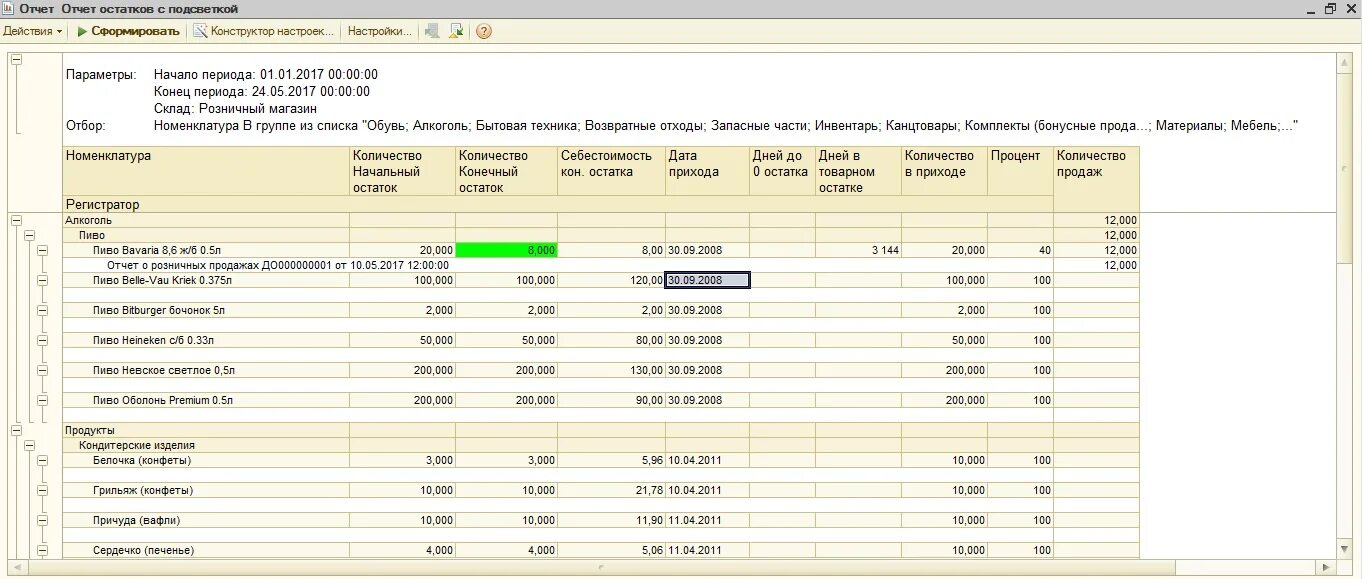Select the Пиво Bitburger бочонок 5л name
This screenshot has height=579, width=1363.
tap(206, 310)
